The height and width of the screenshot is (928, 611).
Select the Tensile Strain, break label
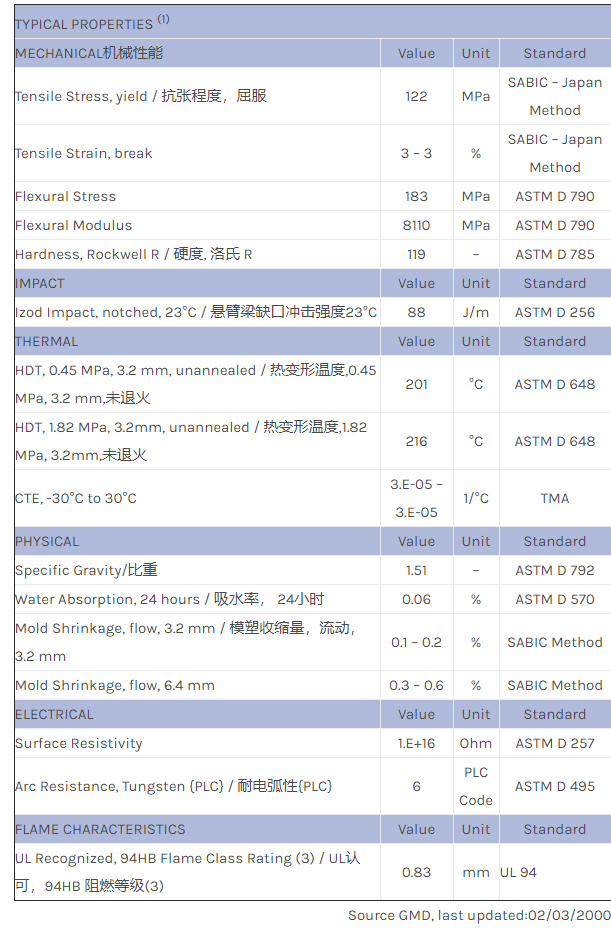pyautogui.click(x=84, y=153)
